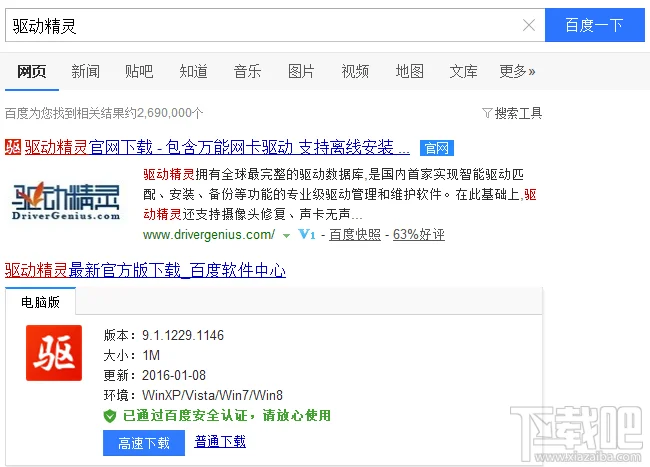Open the DriverGenius.com logo thumbnail
Screen dimensions: 650x467
tap(65, 202)
